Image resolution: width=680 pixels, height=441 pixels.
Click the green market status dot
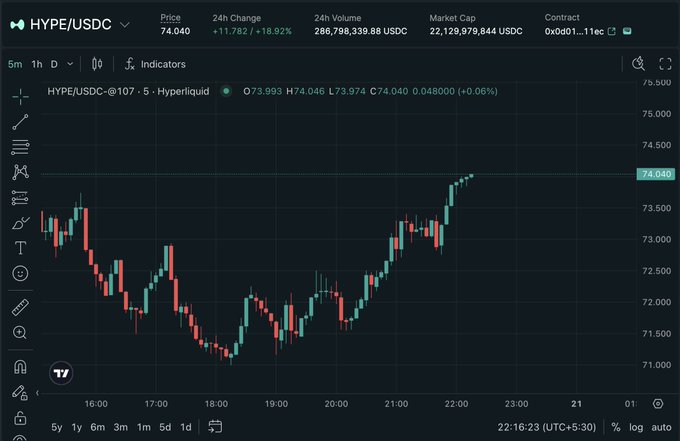click(226, 91)
